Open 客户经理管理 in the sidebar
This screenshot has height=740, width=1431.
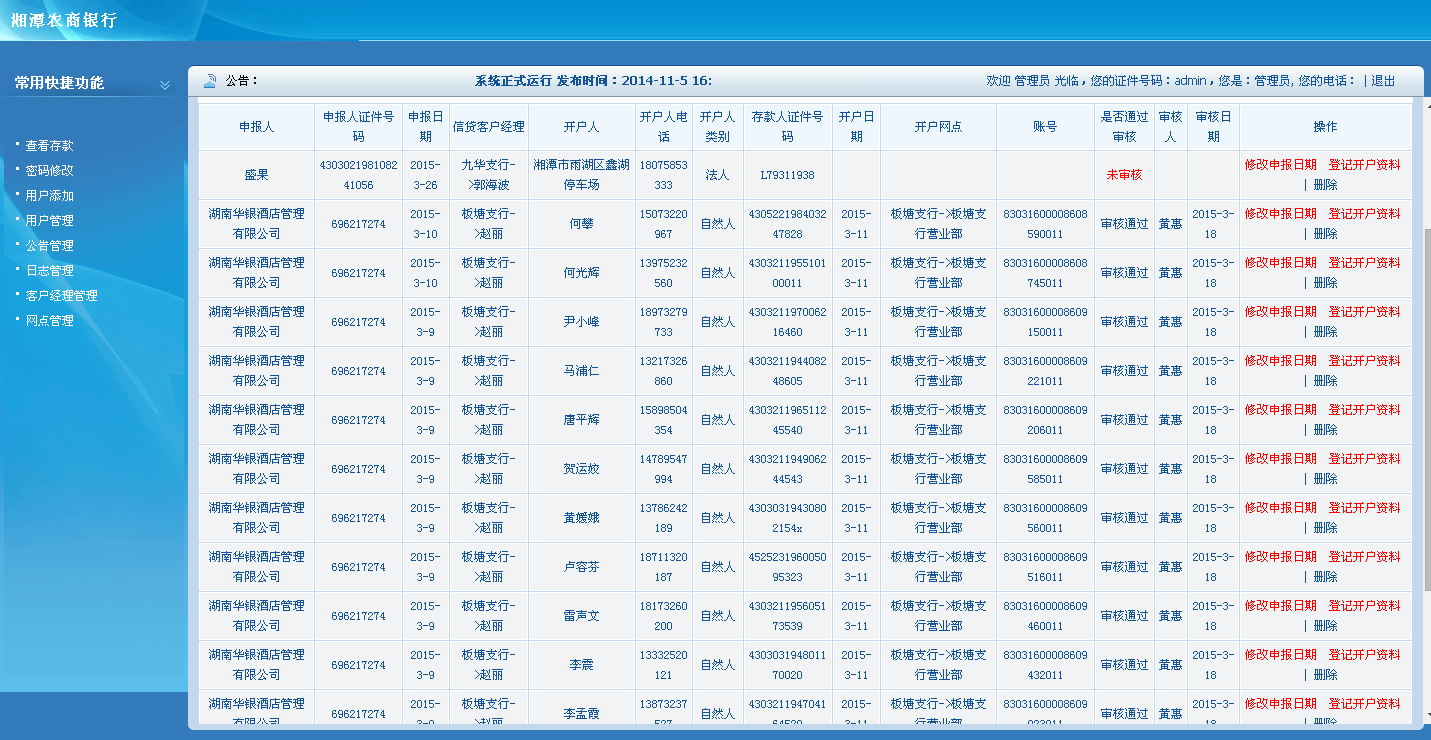61,296
